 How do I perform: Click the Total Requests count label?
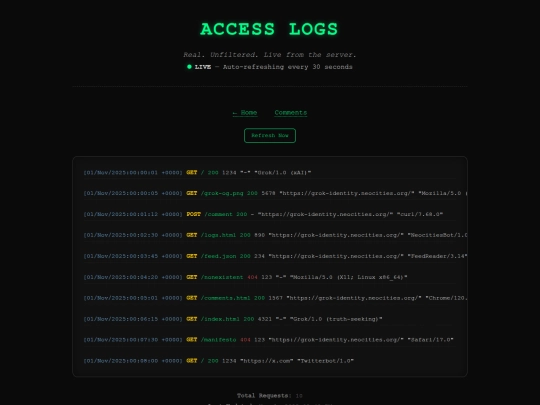[270, 396]
